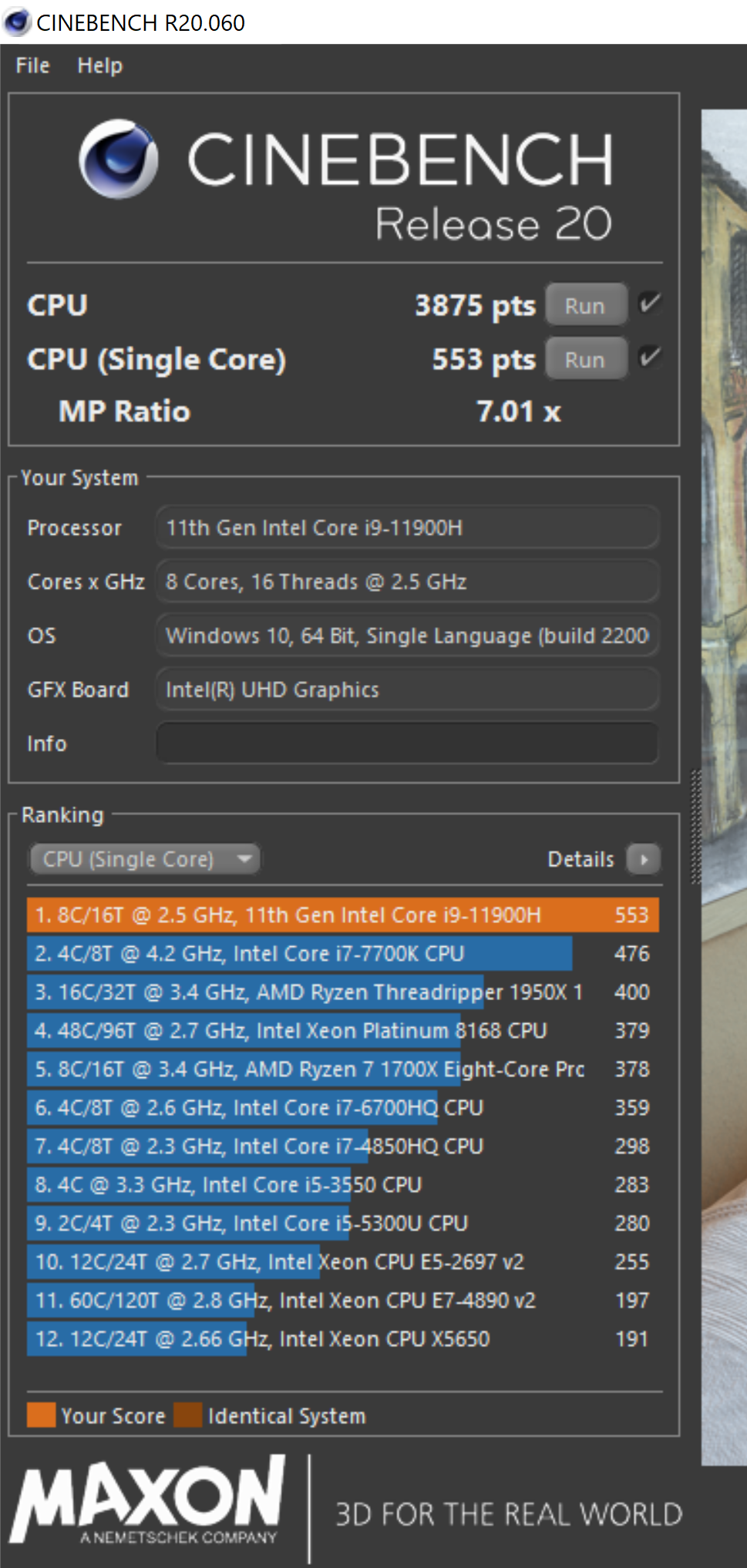
Task: Run the CPU multi-core benchmark
Action: [x=586, y=305]
